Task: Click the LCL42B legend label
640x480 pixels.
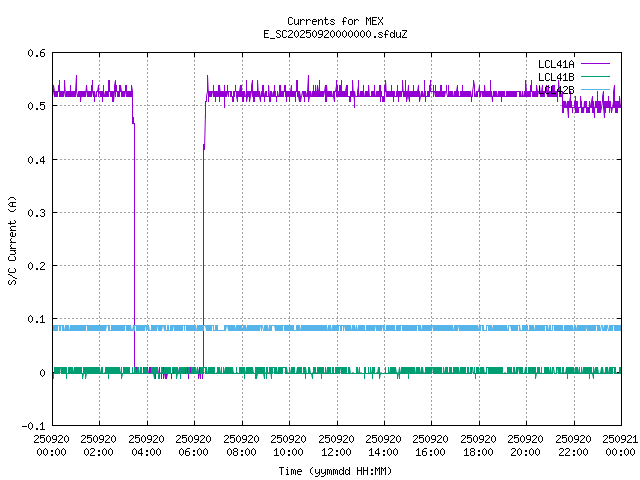Action: (555, 89)
